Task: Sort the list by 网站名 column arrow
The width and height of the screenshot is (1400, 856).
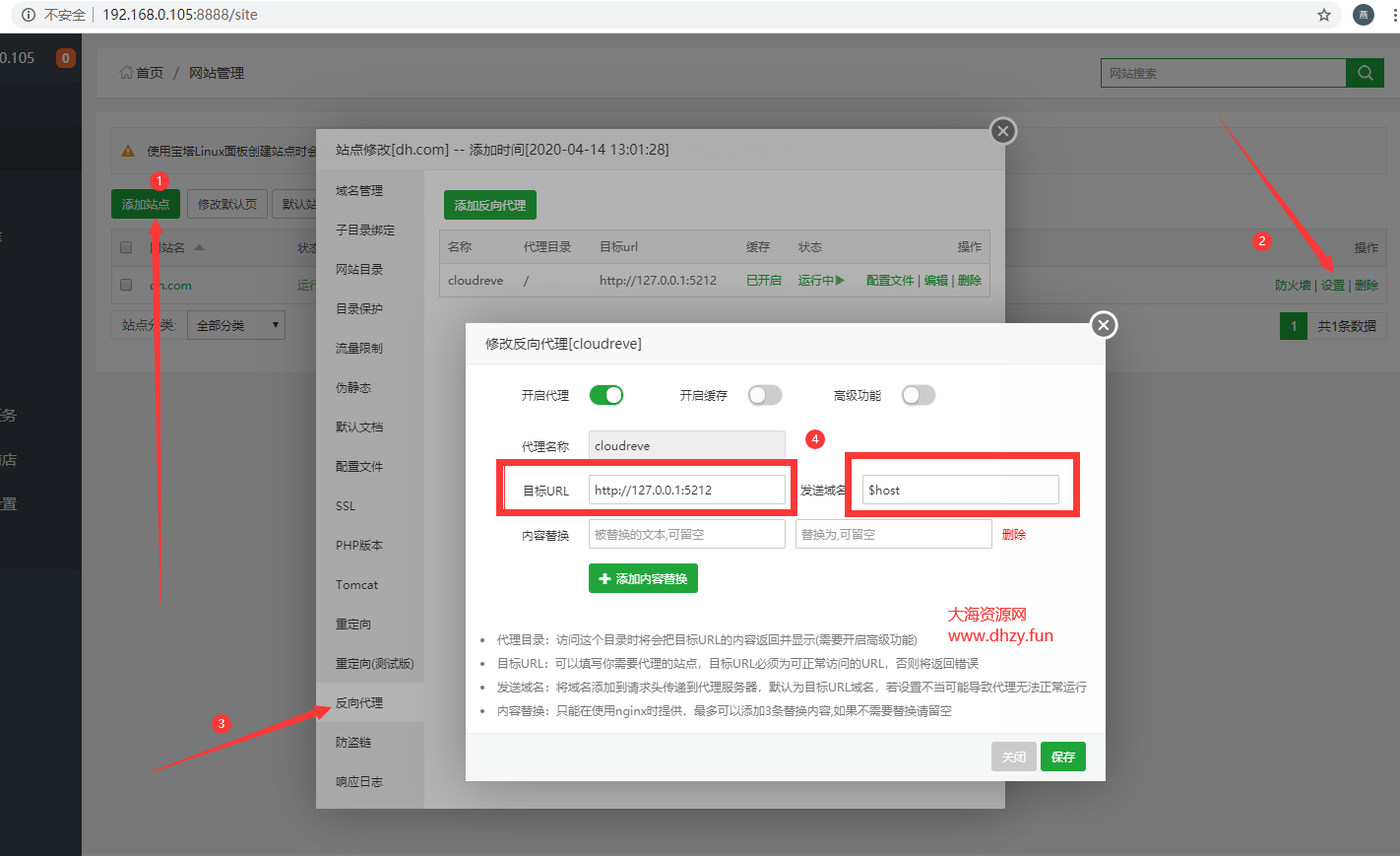Action: point(200,247)
